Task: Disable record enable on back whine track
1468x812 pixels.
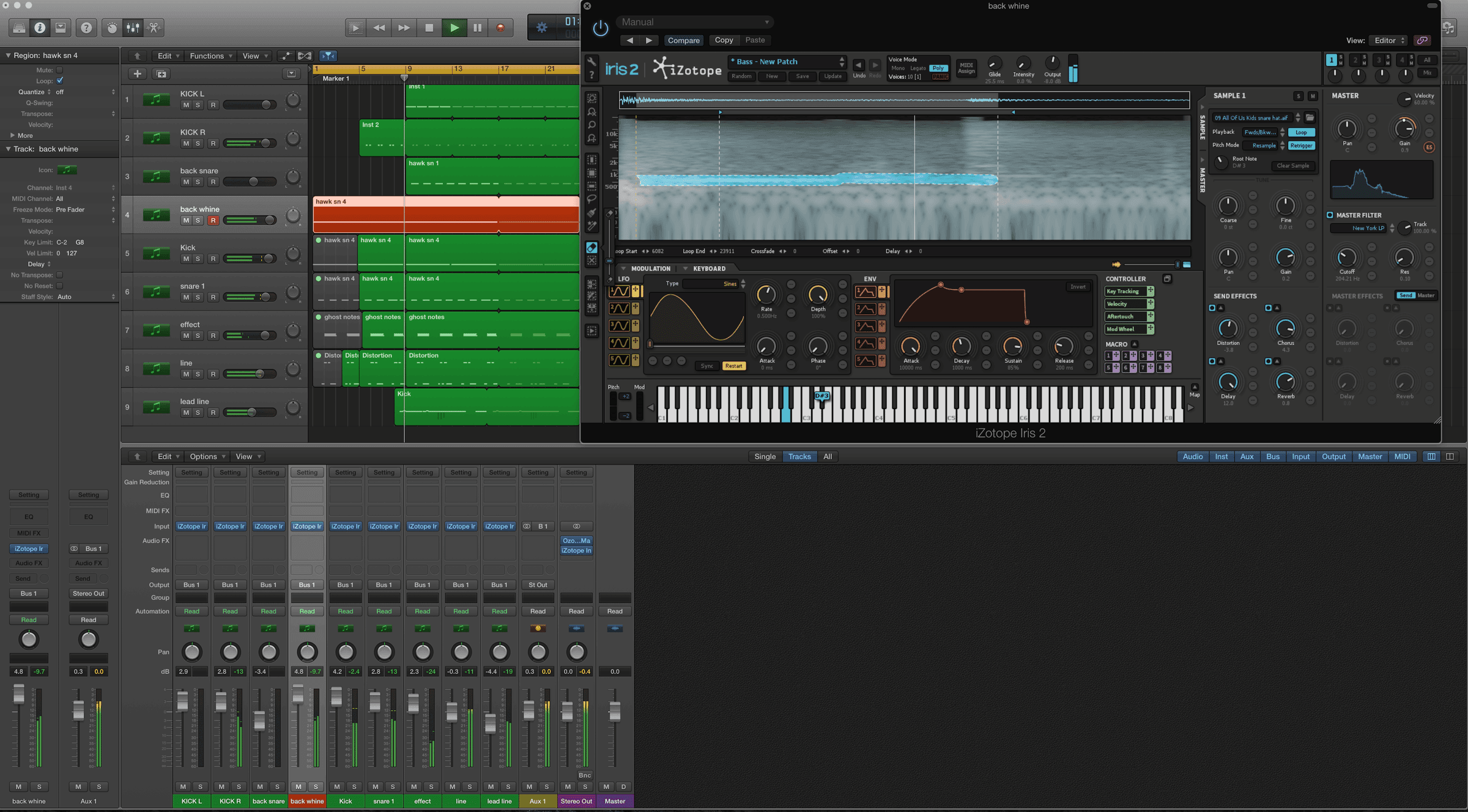Action: pyautogui.click(x=213, y=221)
